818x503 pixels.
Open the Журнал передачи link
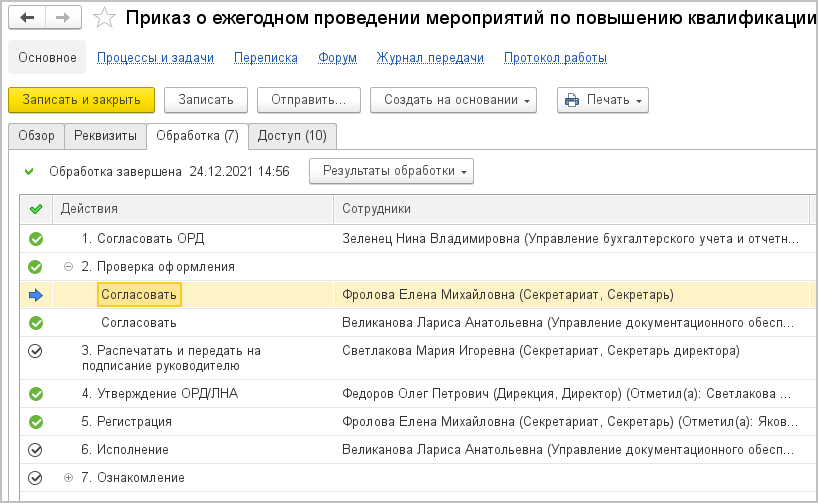pos(430,58)
